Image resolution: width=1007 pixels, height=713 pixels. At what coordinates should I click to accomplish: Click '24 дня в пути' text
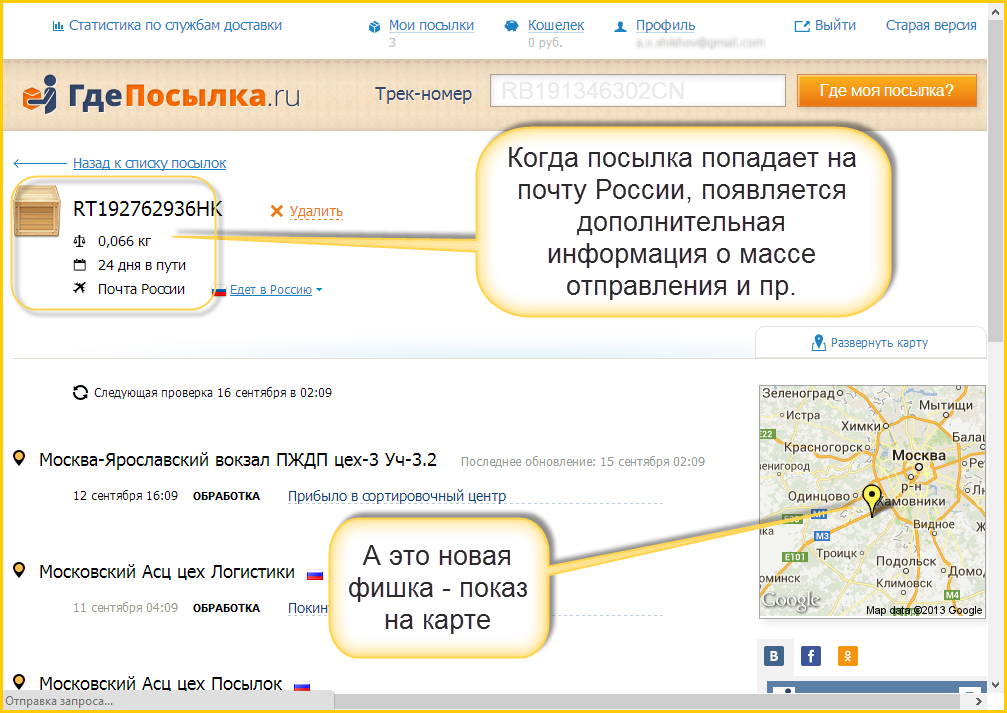click(x=142, y=265)
